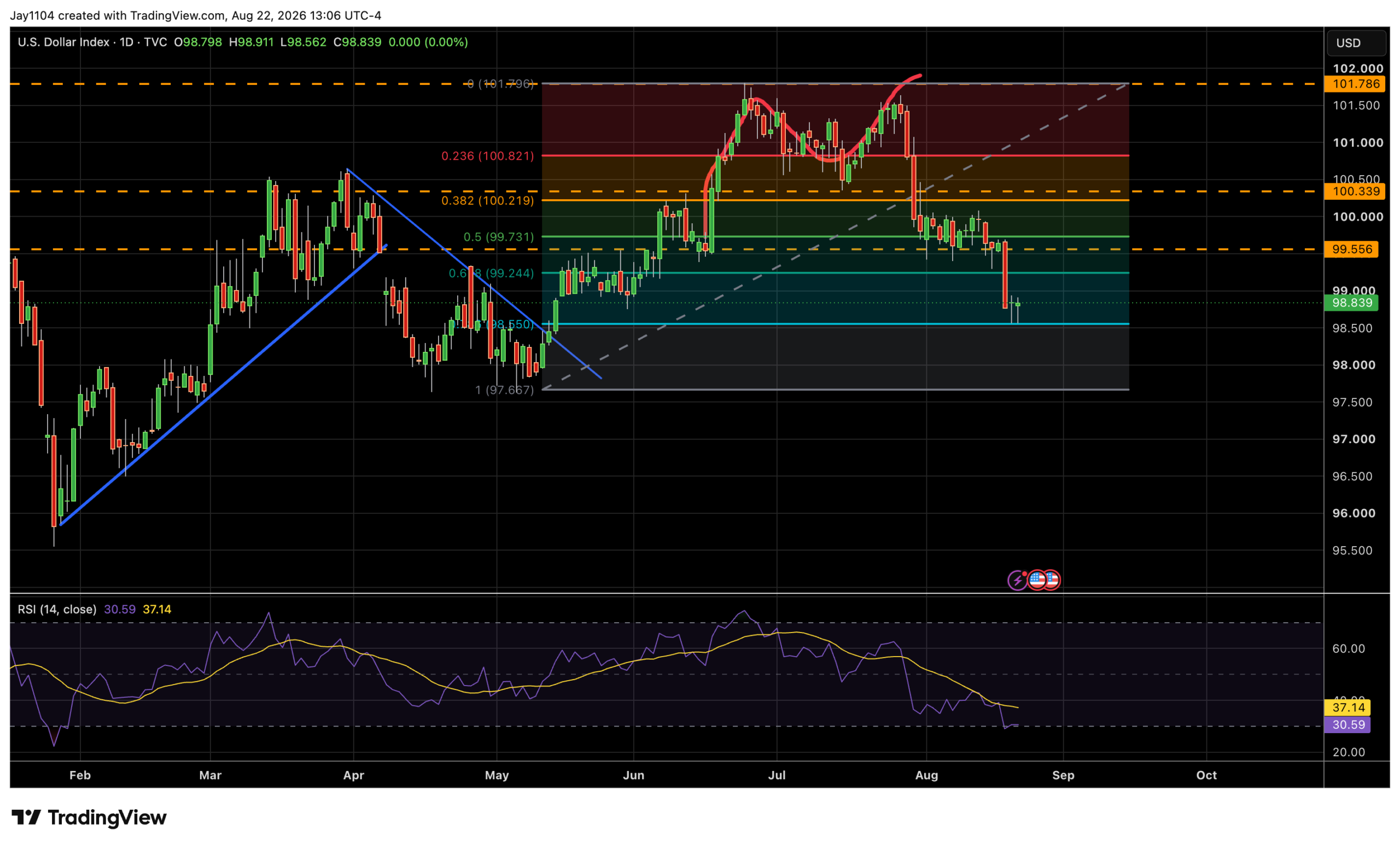Click the TradingView logo
The height and width of the screenshot is (847, 1400).
pos(89,817)
